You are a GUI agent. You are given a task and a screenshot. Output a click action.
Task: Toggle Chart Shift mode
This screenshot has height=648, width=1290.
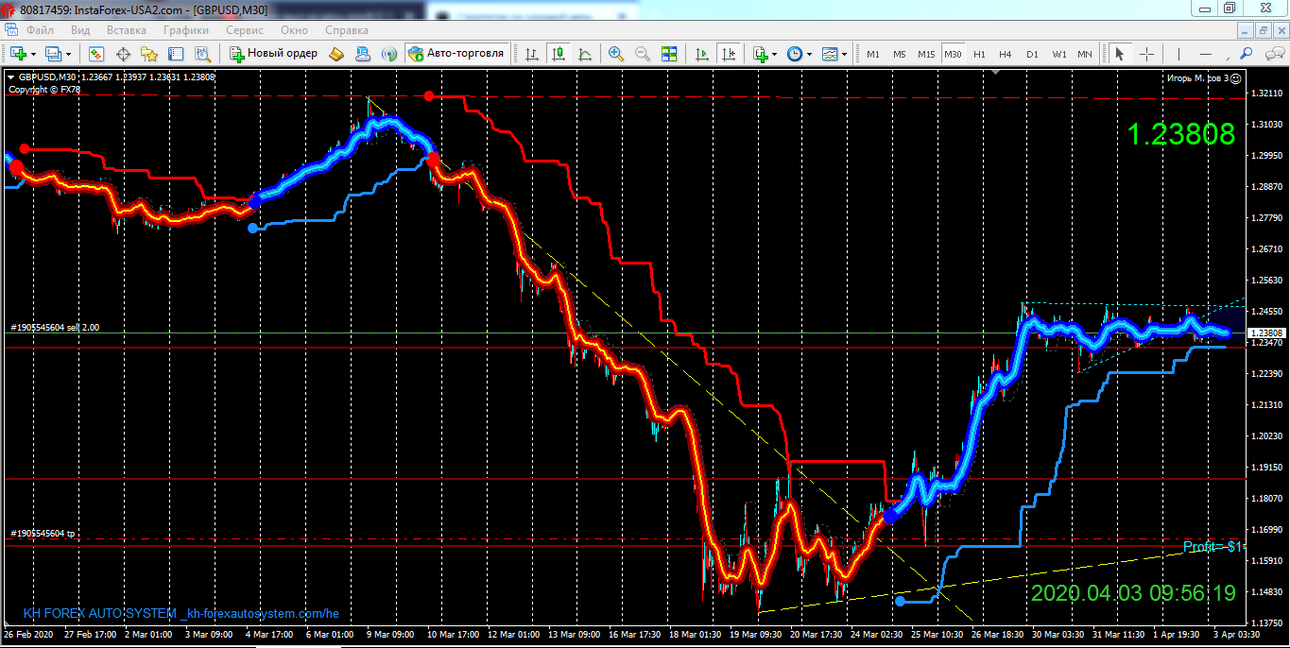[729, 54]
